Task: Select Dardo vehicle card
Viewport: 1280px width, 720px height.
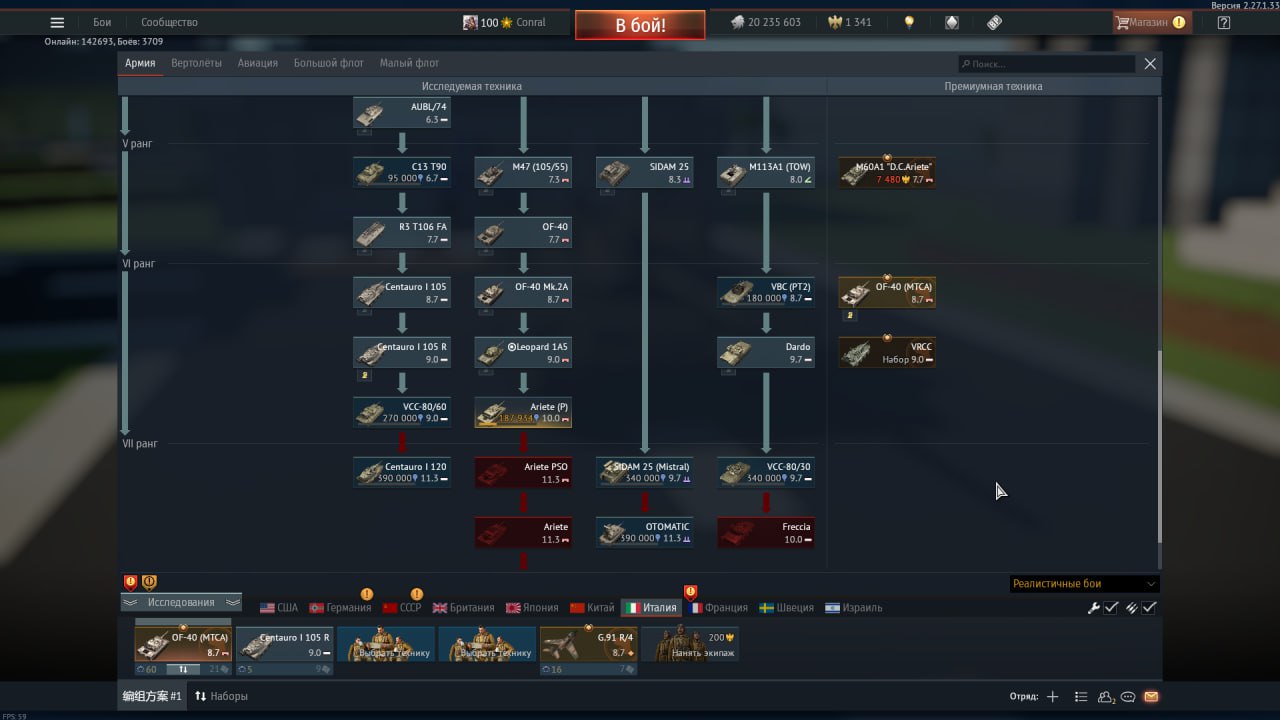Action: point(766,353)
